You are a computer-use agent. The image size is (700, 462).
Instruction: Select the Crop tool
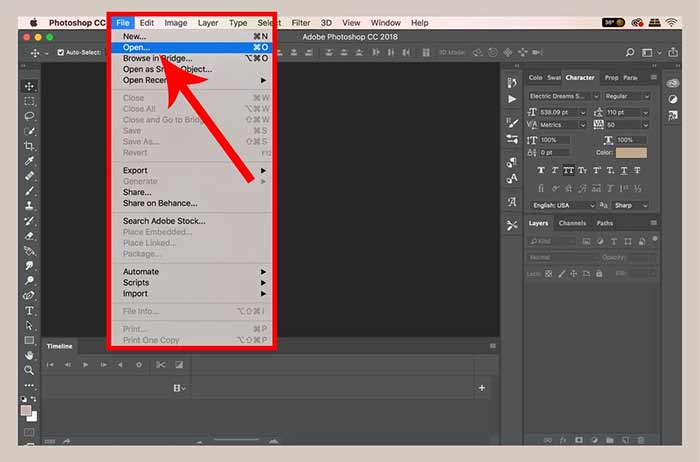point(29,146)
